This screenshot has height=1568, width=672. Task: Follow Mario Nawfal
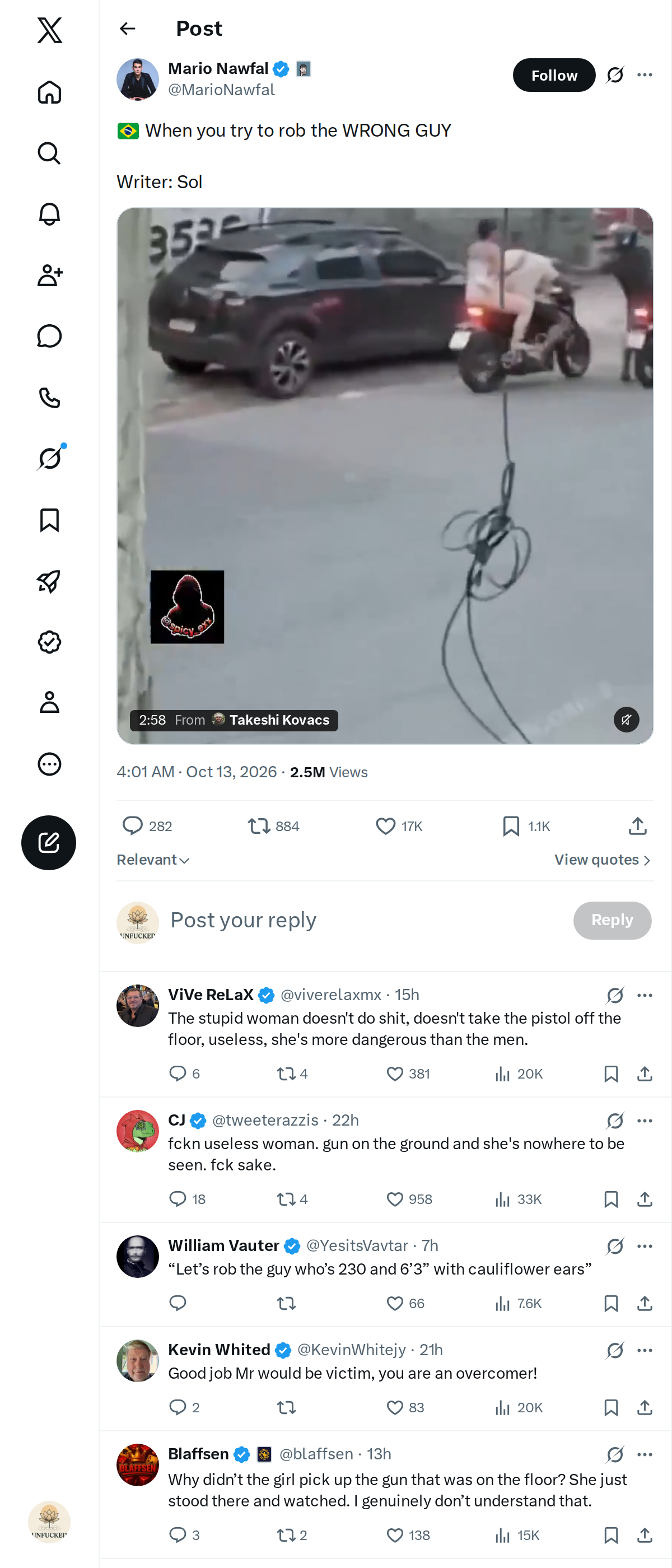[x=554, y=75]
